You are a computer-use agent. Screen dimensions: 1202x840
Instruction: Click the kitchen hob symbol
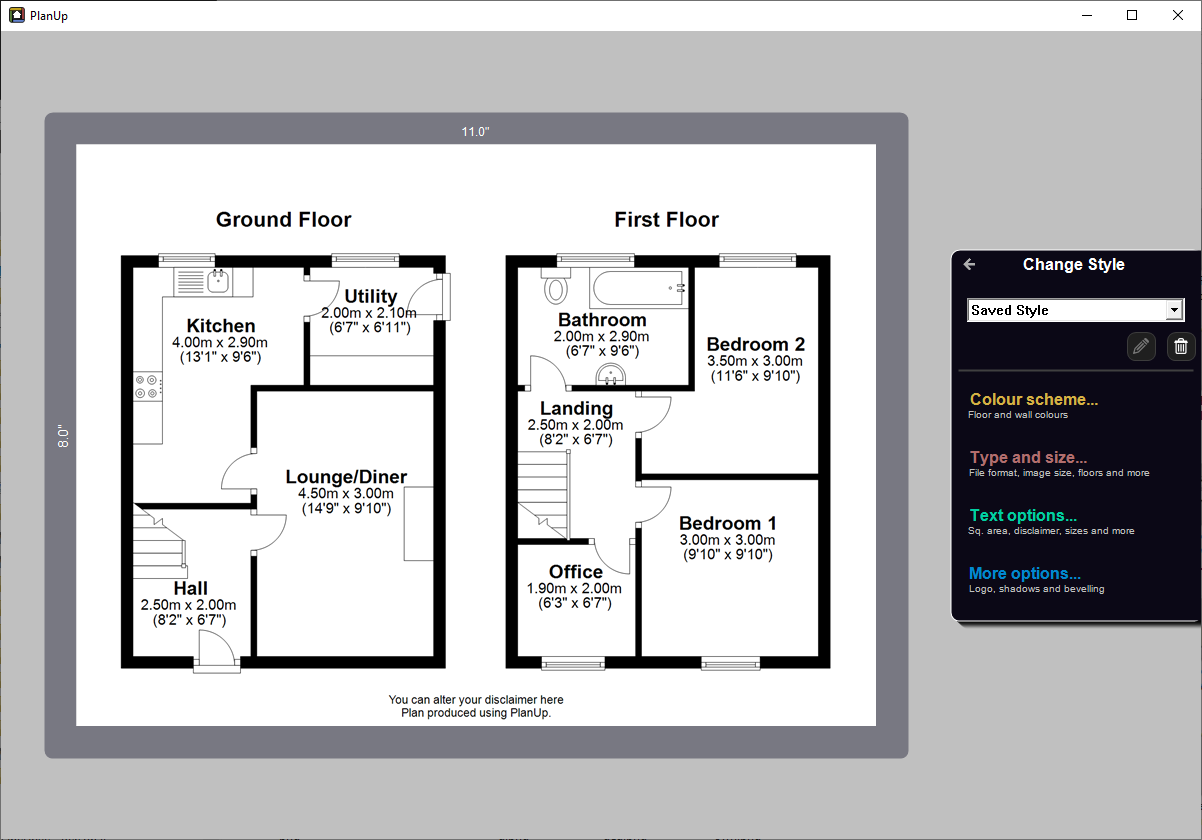point(147,385)
